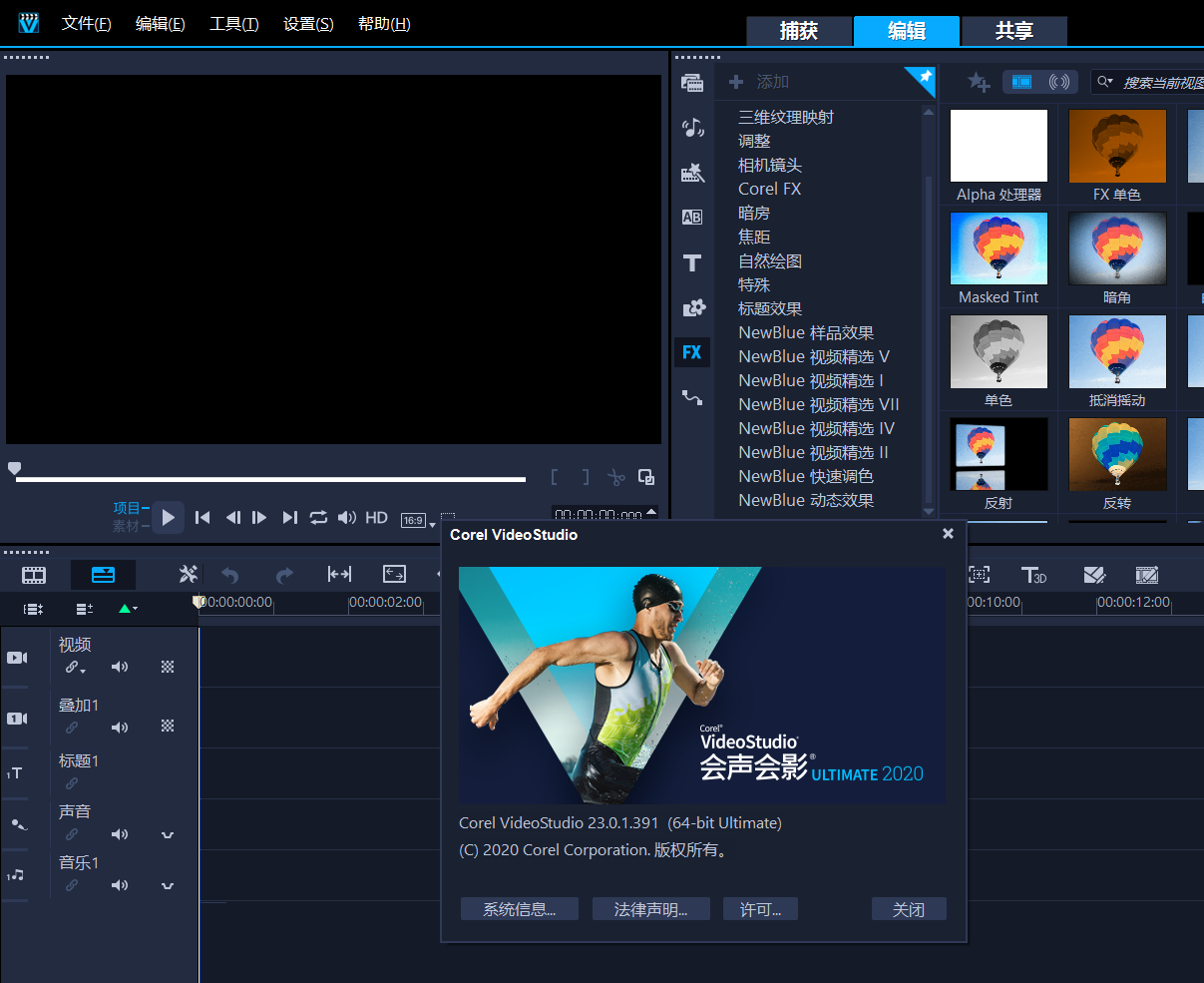Click the show all visible tracks icon
Image resolution: width=1204 pixels, height=983 pixels.
click(34, 609)
